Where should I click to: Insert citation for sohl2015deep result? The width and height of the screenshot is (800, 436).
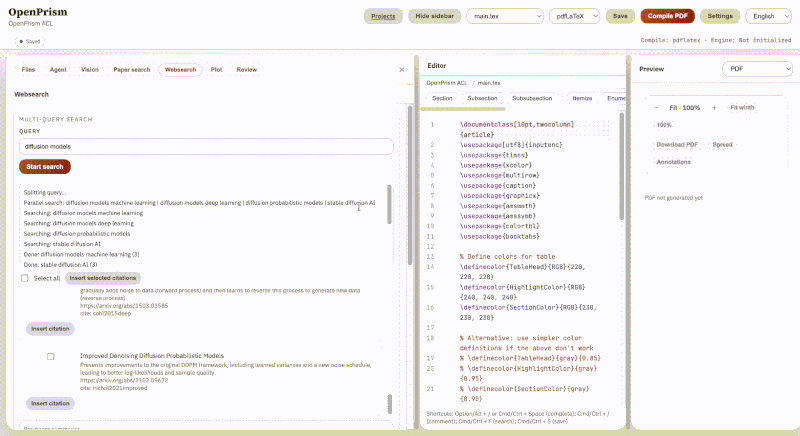pyautogui.click(x=50, y=329)
